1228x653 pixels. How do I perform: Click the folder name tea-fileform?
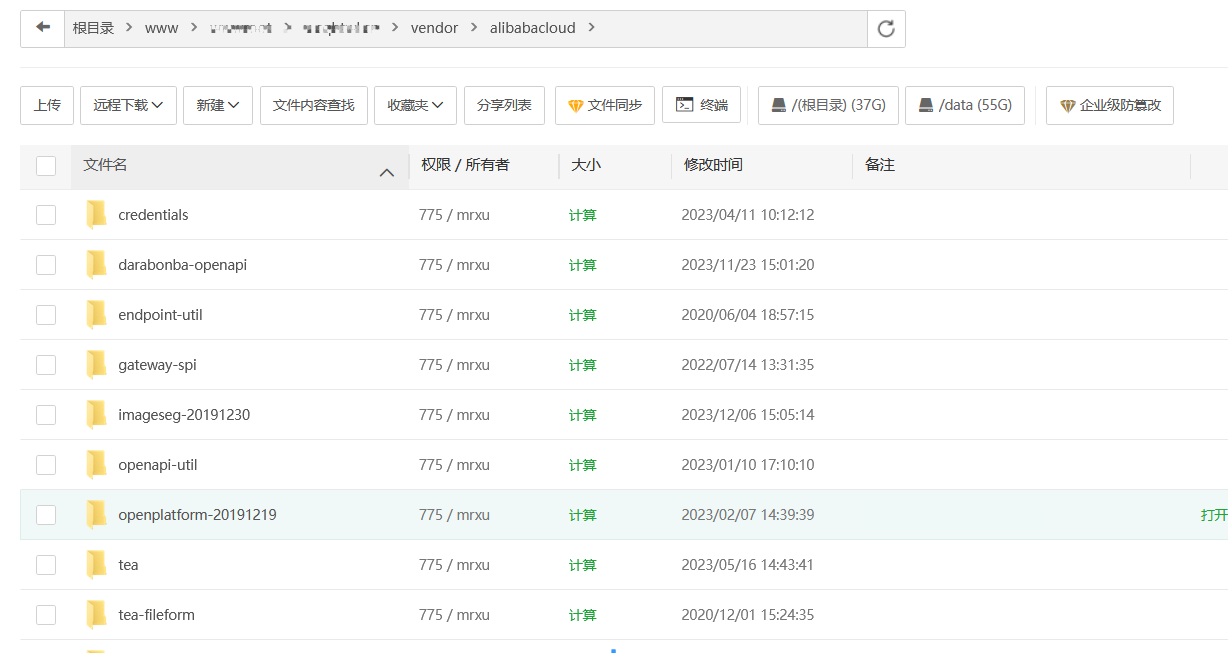(x=156, y=615)
